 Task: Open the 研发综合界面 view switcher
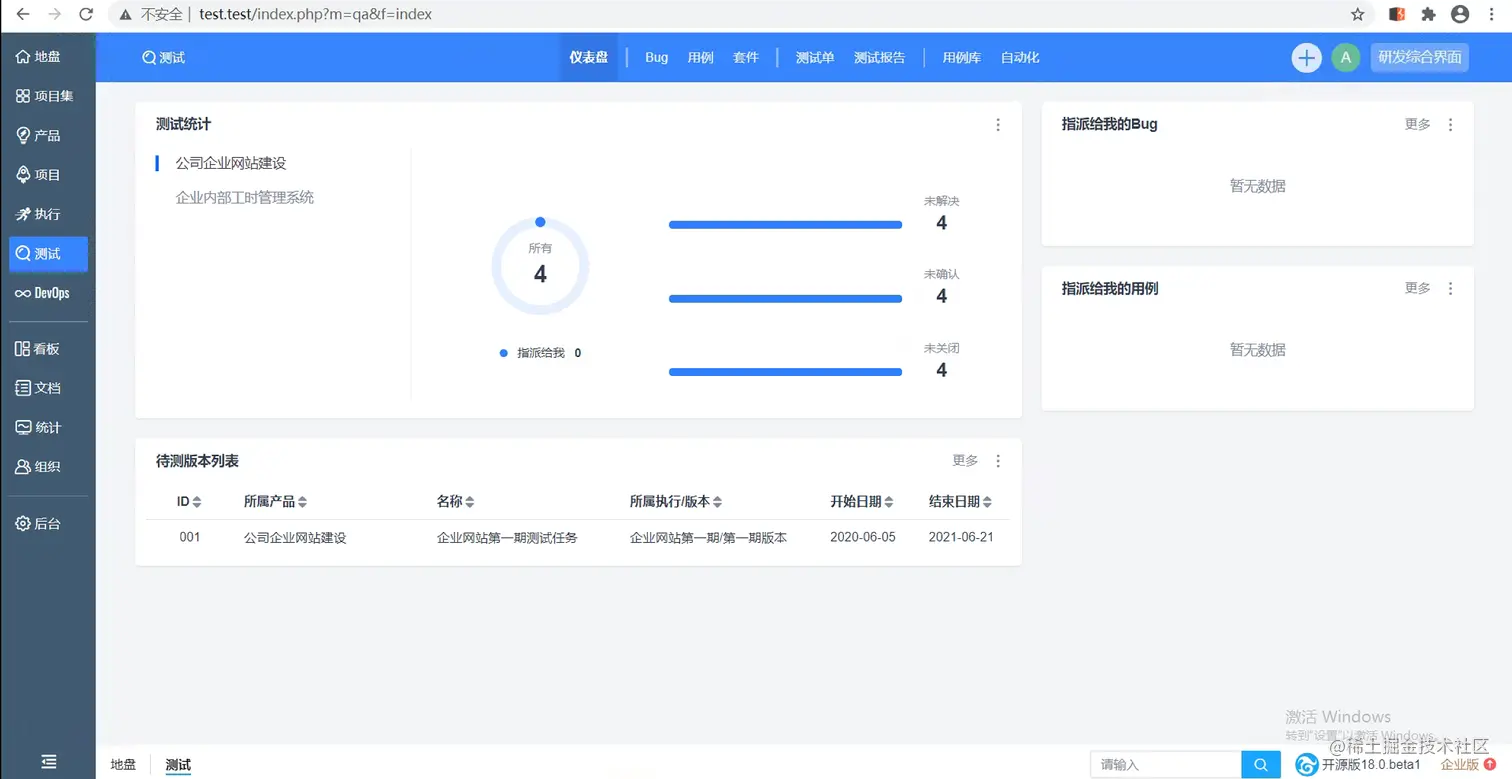1420,58
